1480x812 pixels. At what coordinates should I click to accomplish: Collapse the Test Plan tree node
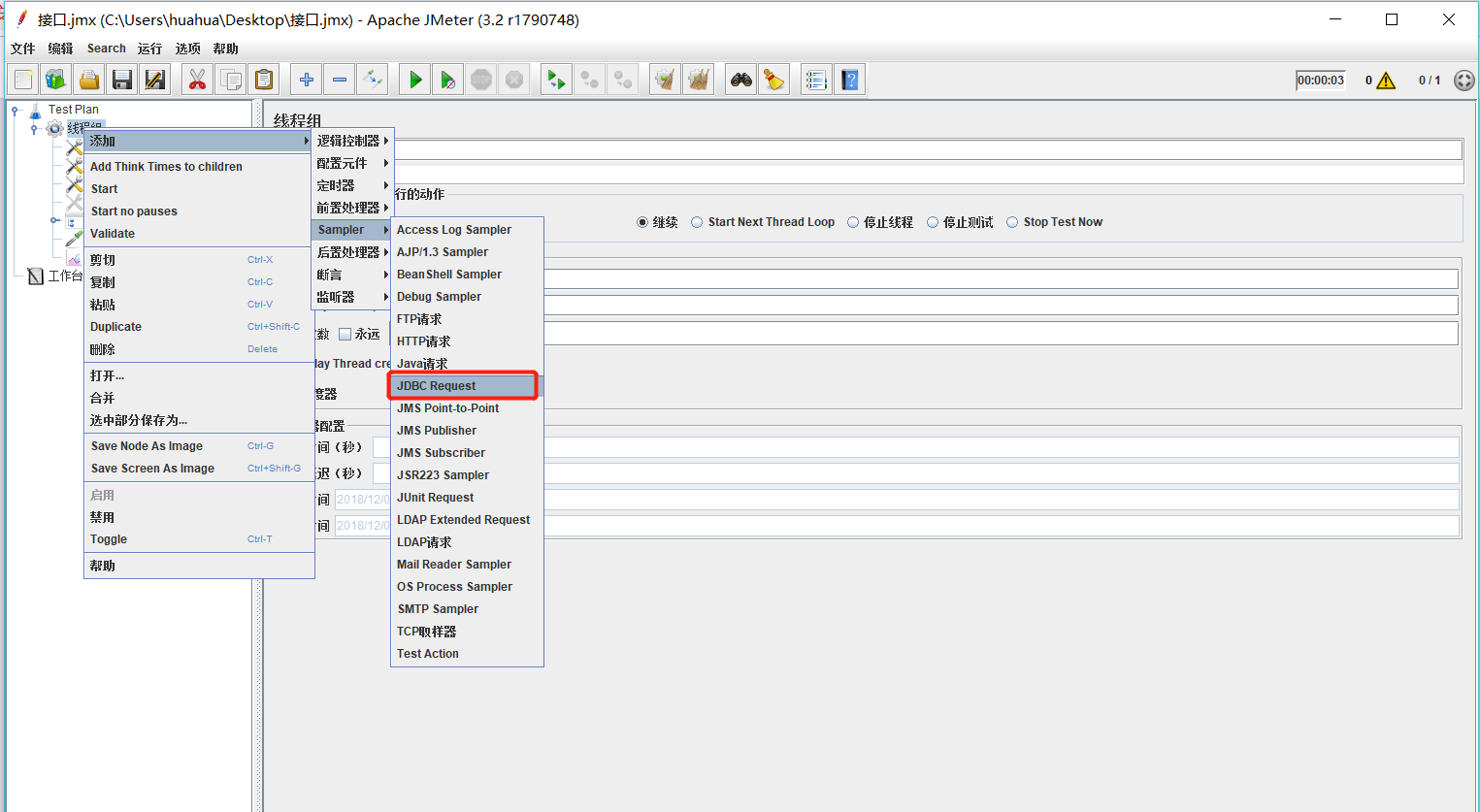[x=16, y=111]
